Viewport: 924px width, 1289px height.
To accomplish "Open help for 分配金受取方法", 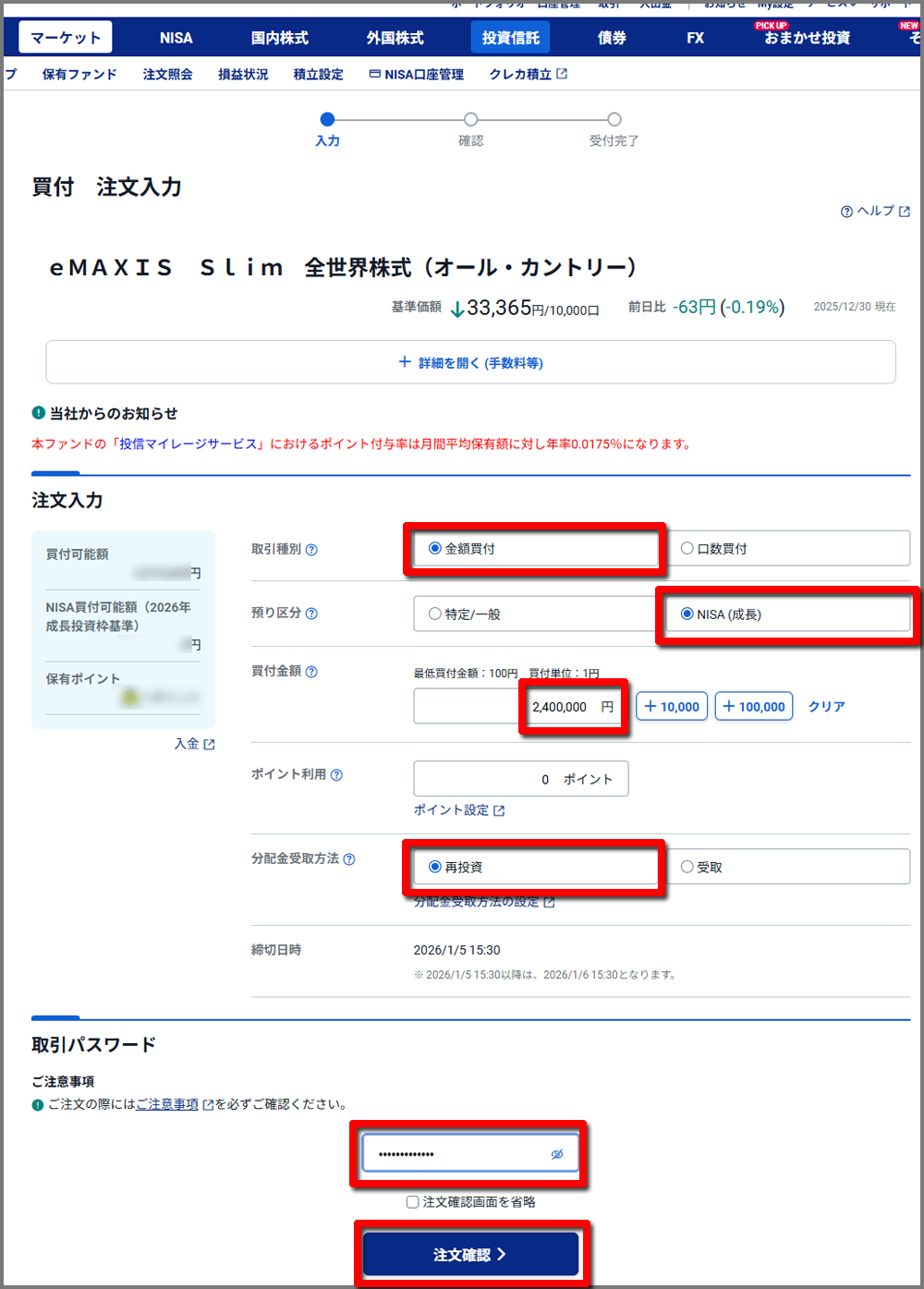I will pyautogui.click(x=348, y=859).
